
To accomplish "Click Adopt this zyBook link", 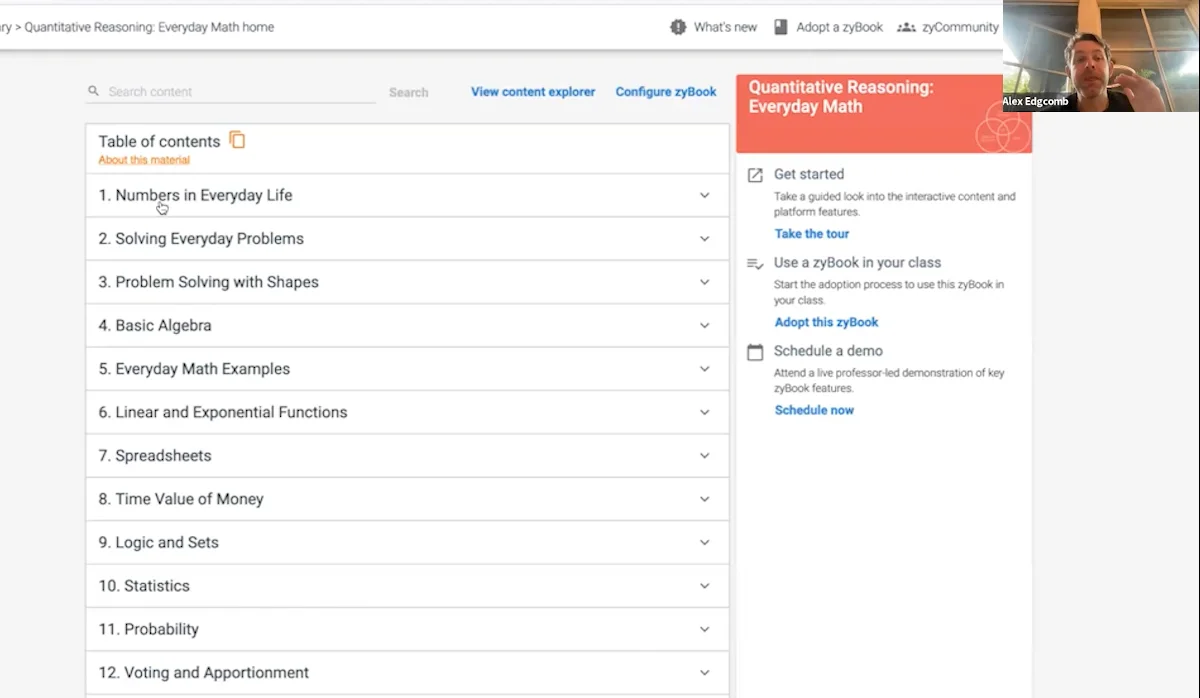I will tap(827, 322).
